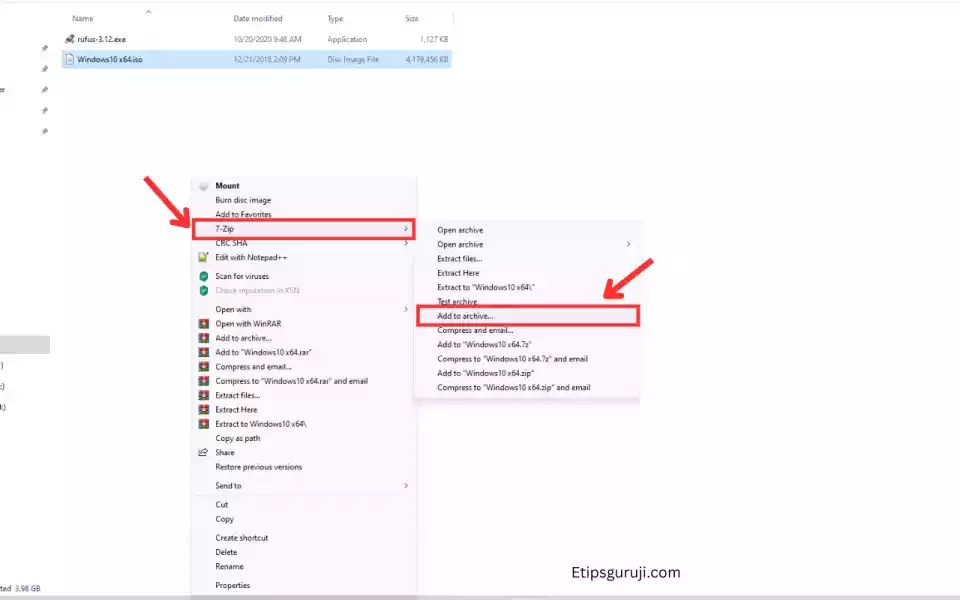The height and width of the screenshot is (600, 960).
Task: Expand the 7-Zip submenu arrow
Action: click(x=408, y=228)
